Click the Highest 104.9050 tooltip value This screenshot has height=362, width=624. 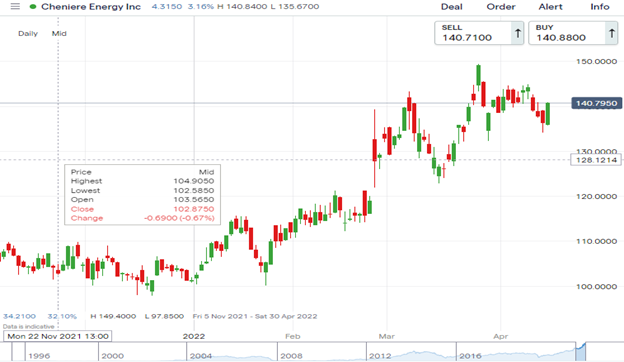[193, 181]
